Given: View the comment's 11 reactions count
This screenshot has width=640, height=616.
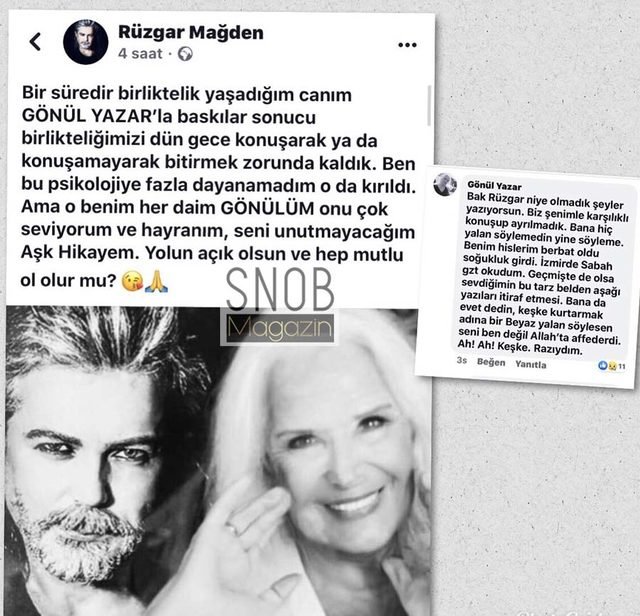Looking at the screenshot, I should point(622,367).
